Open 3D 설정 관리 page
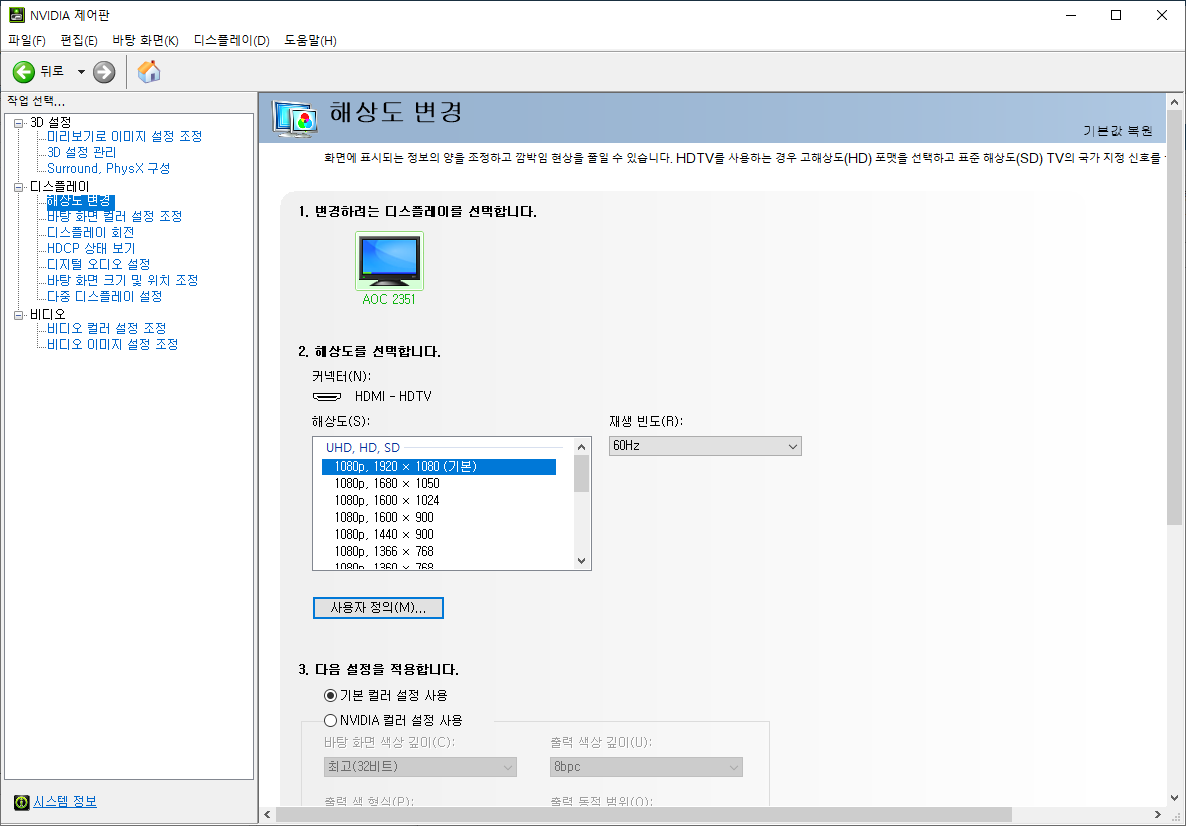 pyautogui.click(x=82, y=153)
